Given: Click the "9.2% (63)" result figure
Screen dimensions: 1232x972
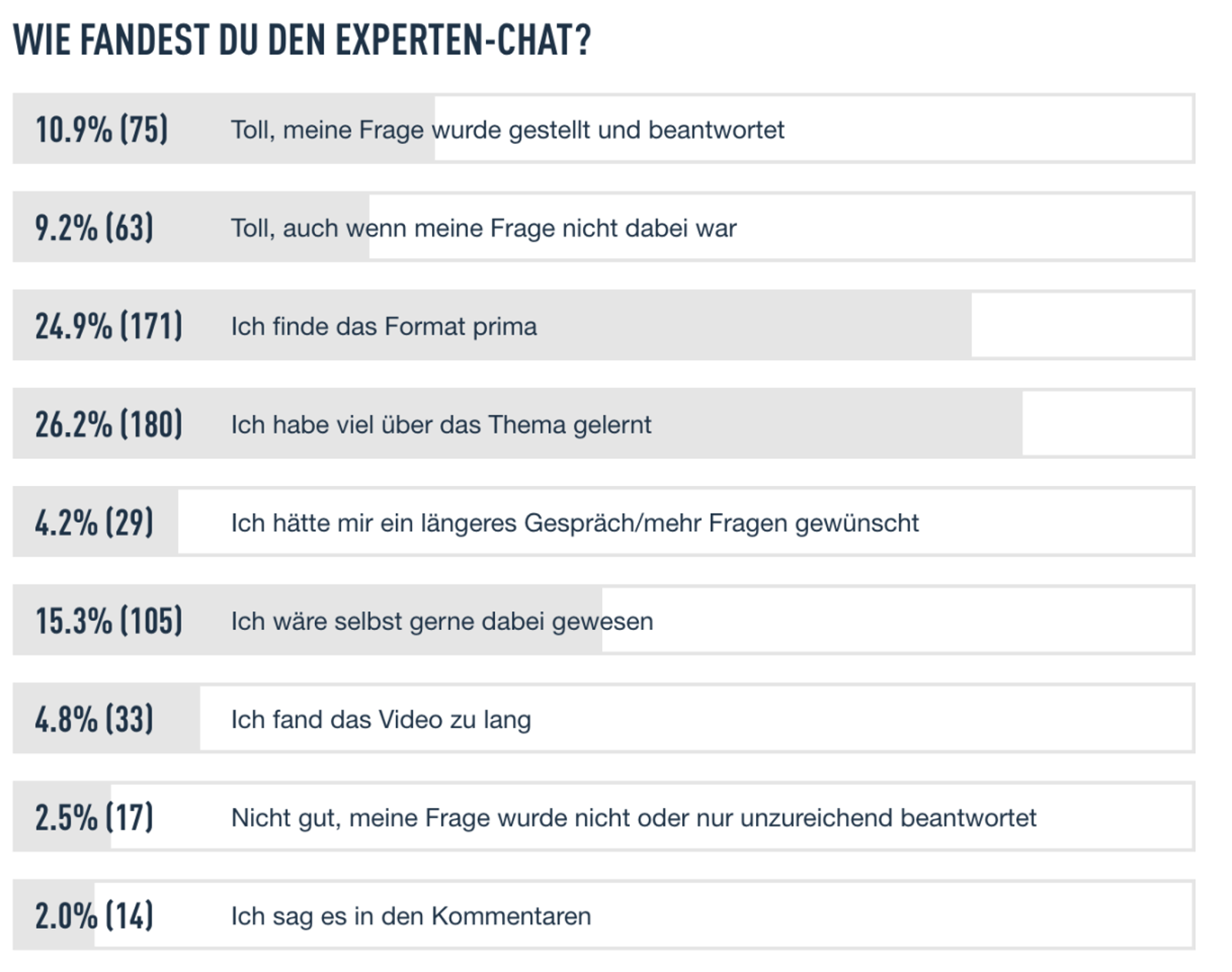Looking at the screenshot, I should pos(94,228).
